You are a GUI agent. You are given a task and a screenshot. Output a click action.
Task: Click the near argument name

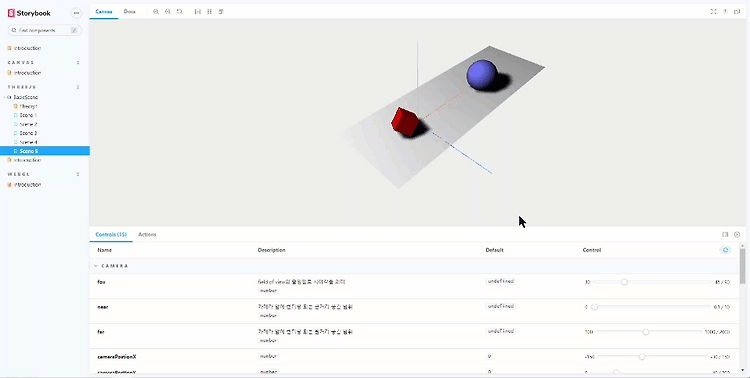103,307
